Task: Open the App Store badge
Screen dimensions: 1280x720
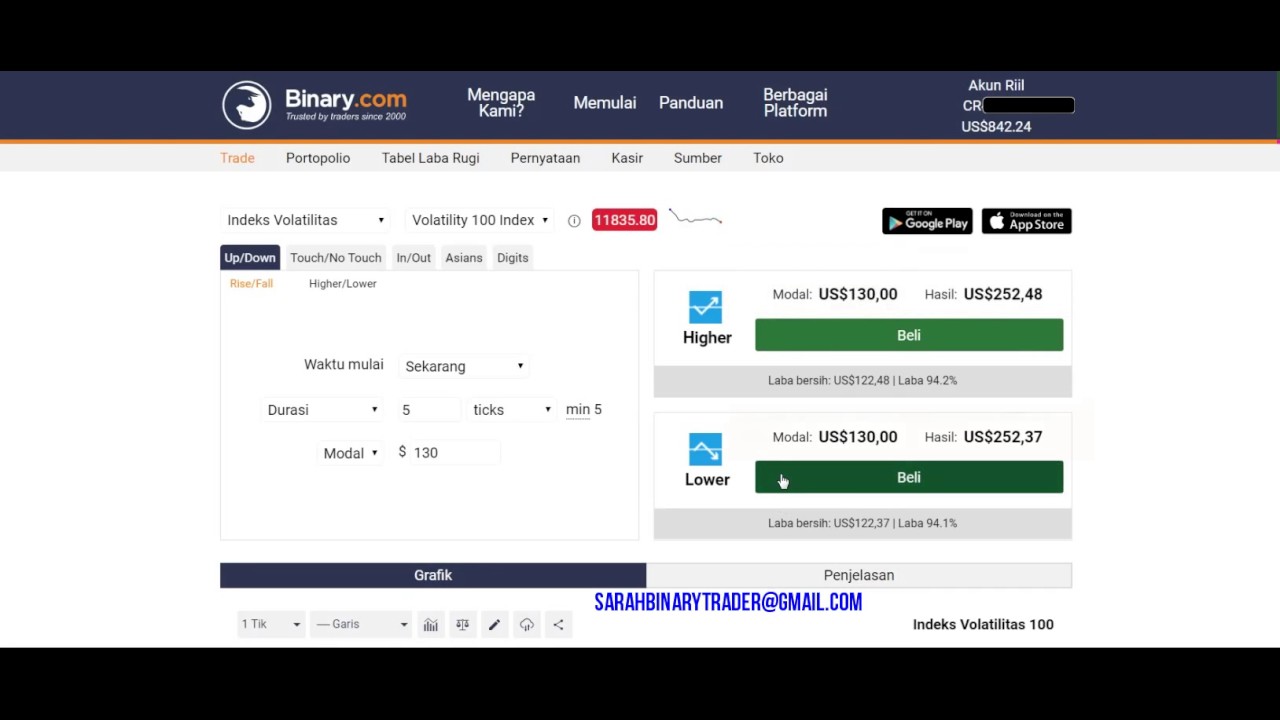Action: 1026,221
